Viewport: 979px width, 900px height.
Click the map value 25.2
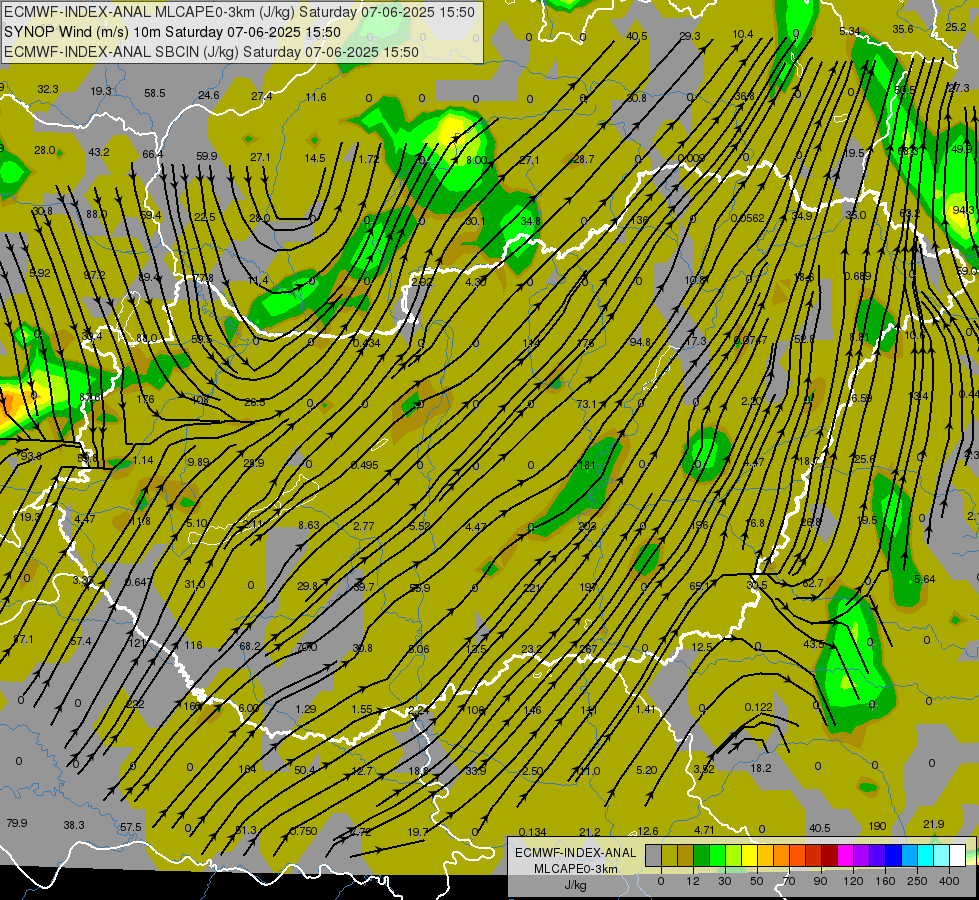(956, 27)
